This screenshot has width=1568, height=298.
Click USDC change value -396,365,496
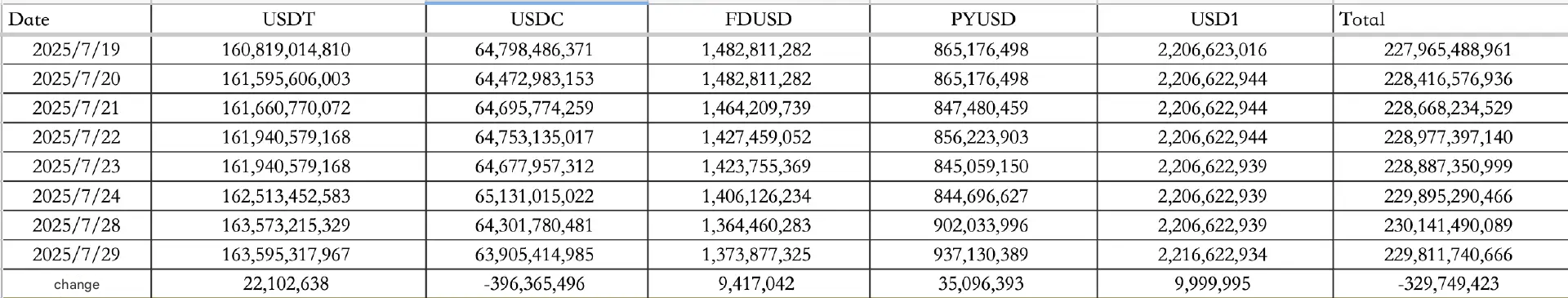tap(537, 284)
